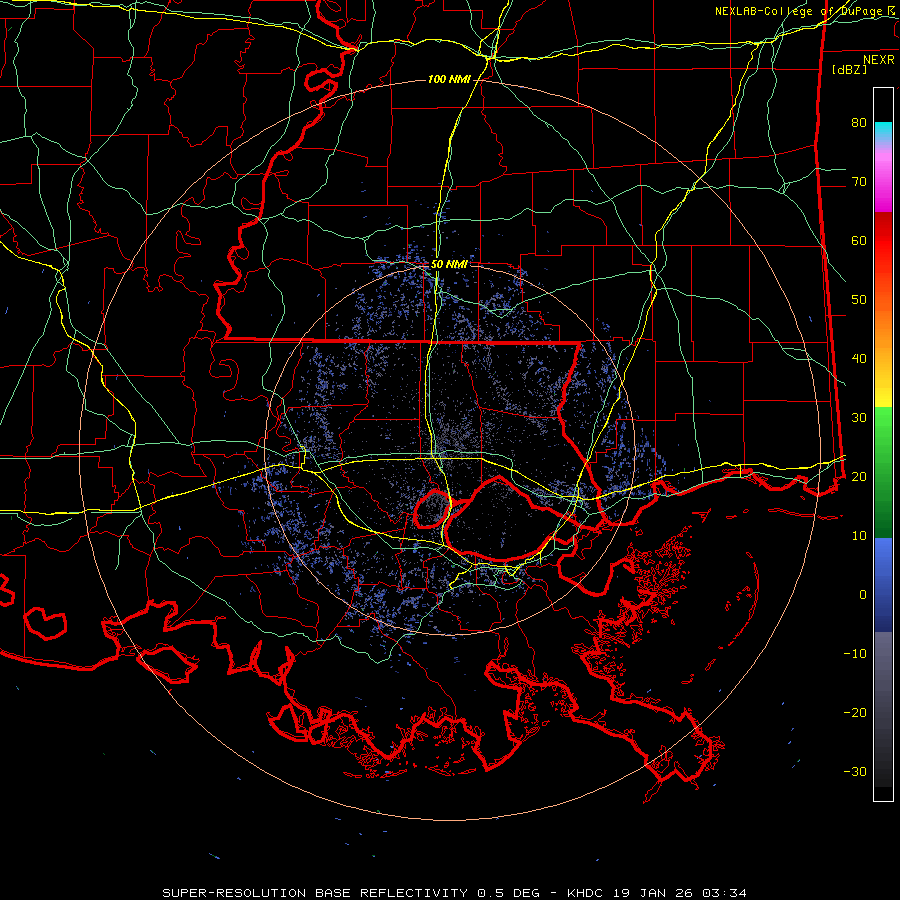Click the 0 dBZ scale value
Image resolution: width=900 pixels, height=900 pixels.
tap(863, 595)
